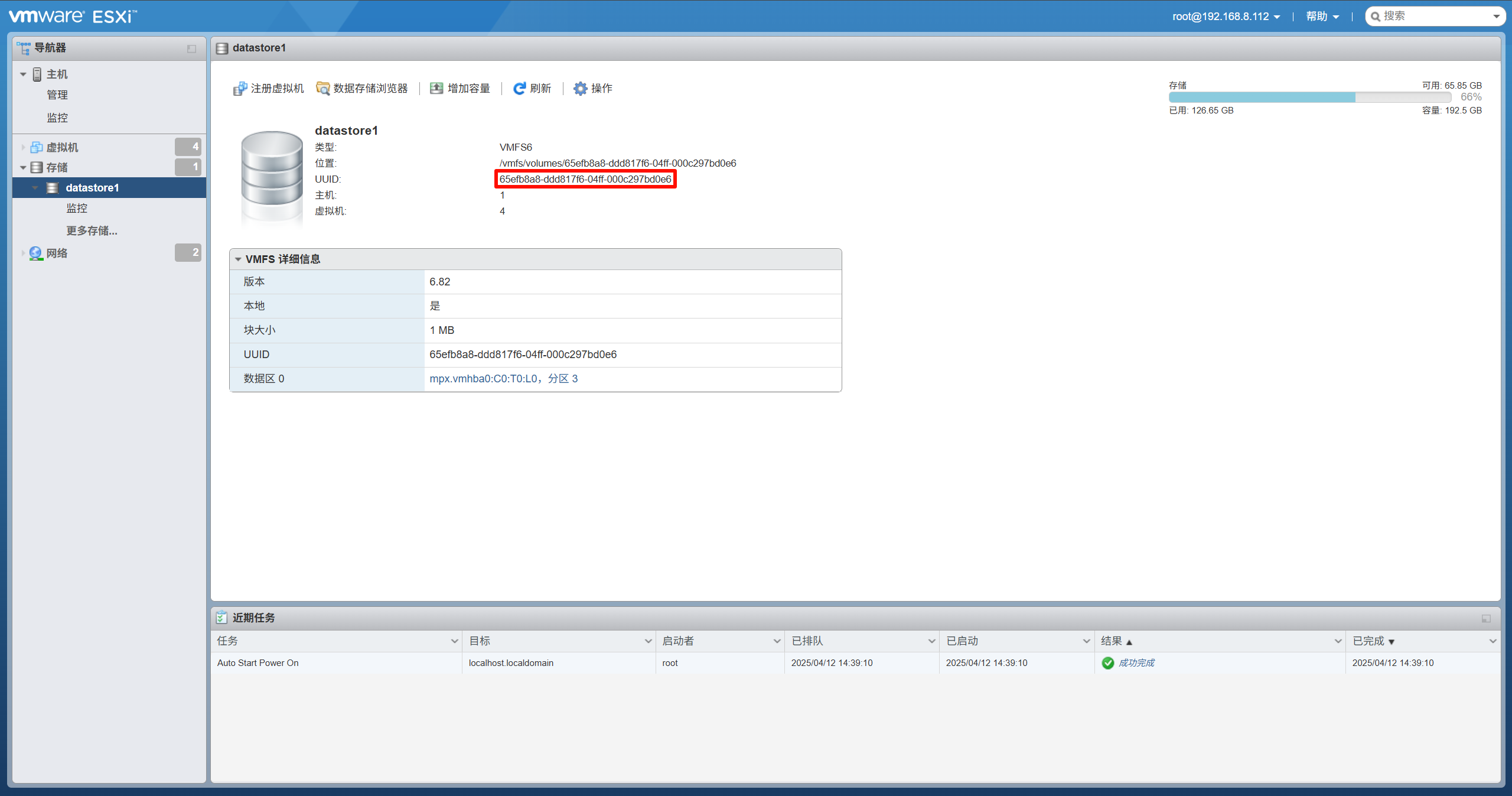Click the 成功完成 result link
This screenshot has height=796, width=1512.
click(x=1136, y=663)
